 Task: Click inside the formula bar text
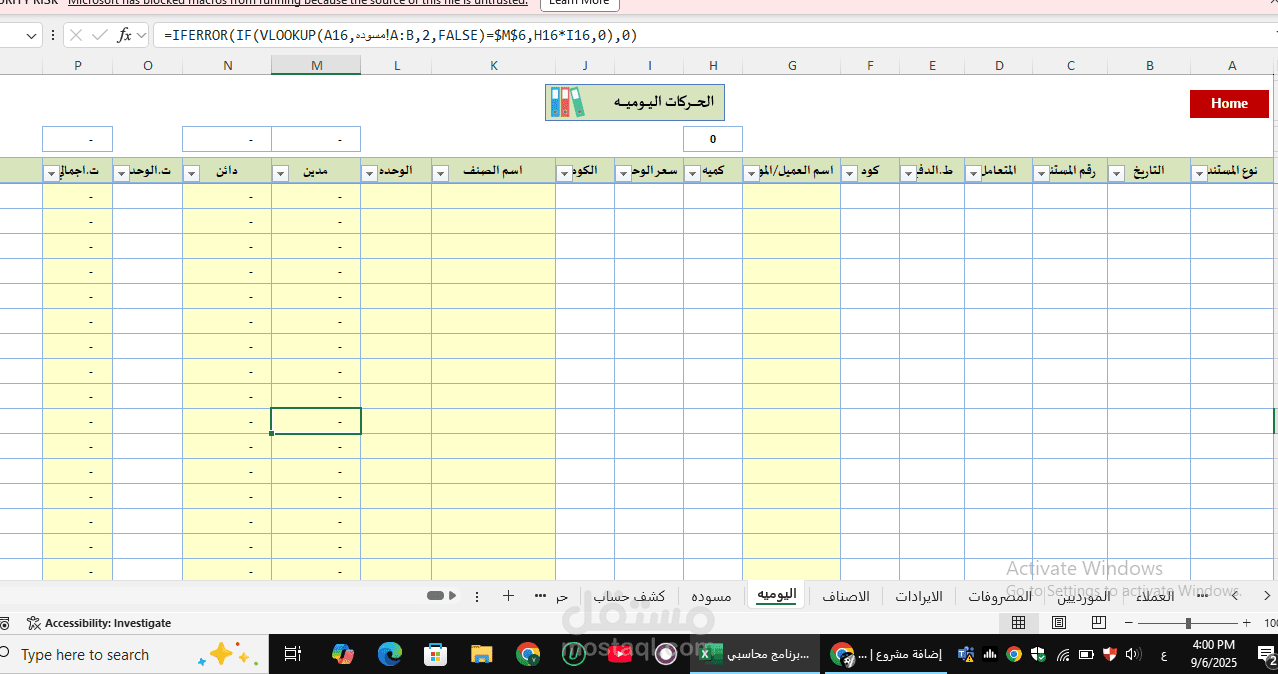tap(400, 35)
